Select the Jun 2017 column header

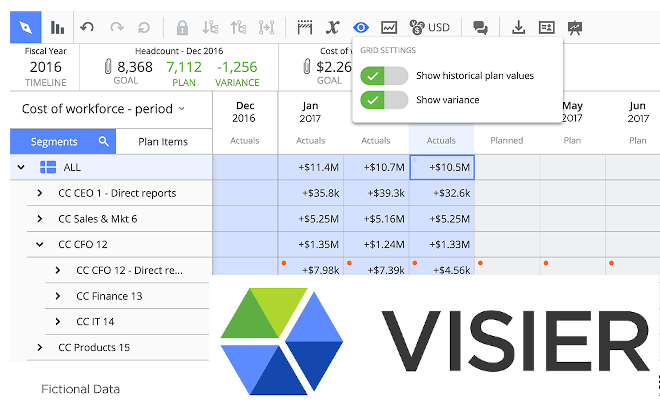click(638, 112)
